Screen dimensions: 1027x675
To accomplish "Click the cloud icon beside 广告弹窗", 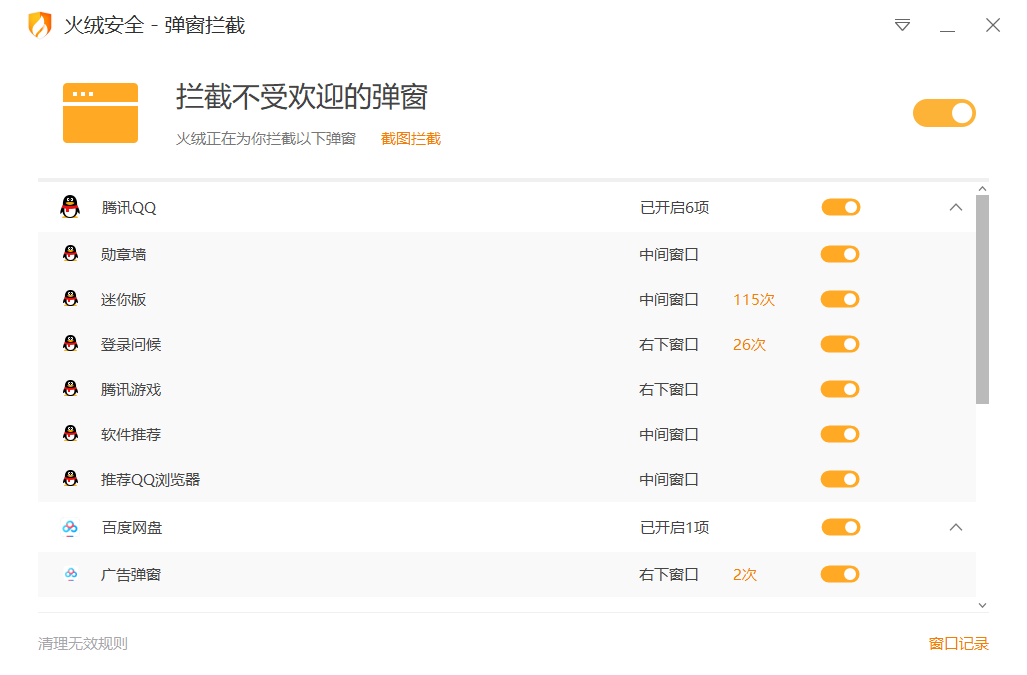I will point(71,574).
